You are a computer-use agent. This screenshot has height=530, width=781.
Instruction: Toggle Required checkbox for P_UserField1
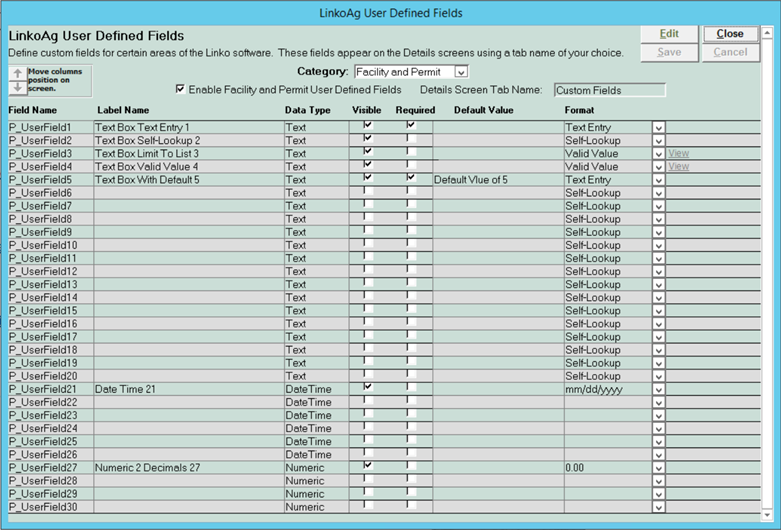pos(411,125)
